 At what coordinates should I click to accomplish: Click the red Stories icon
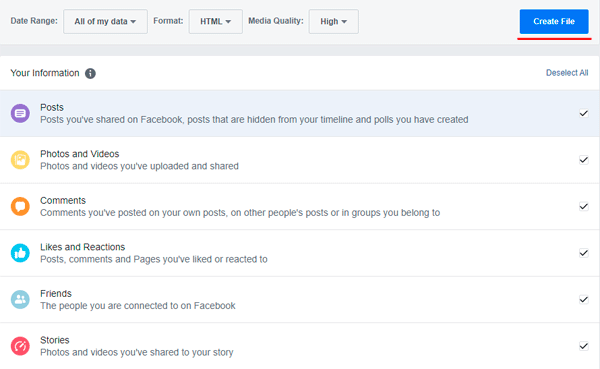pyautogui.click(x=20, y=346)
